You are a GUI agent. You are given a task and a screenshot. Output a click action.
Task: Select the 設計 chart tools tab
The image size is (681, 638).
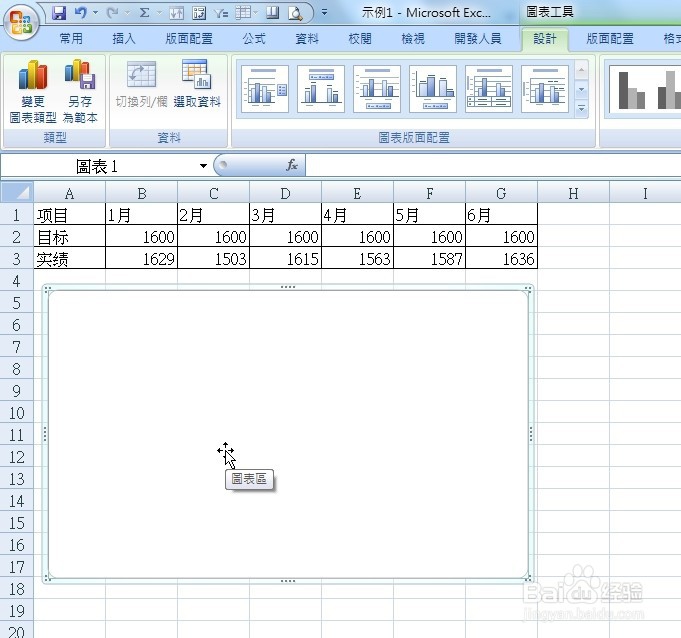point(545,39)
